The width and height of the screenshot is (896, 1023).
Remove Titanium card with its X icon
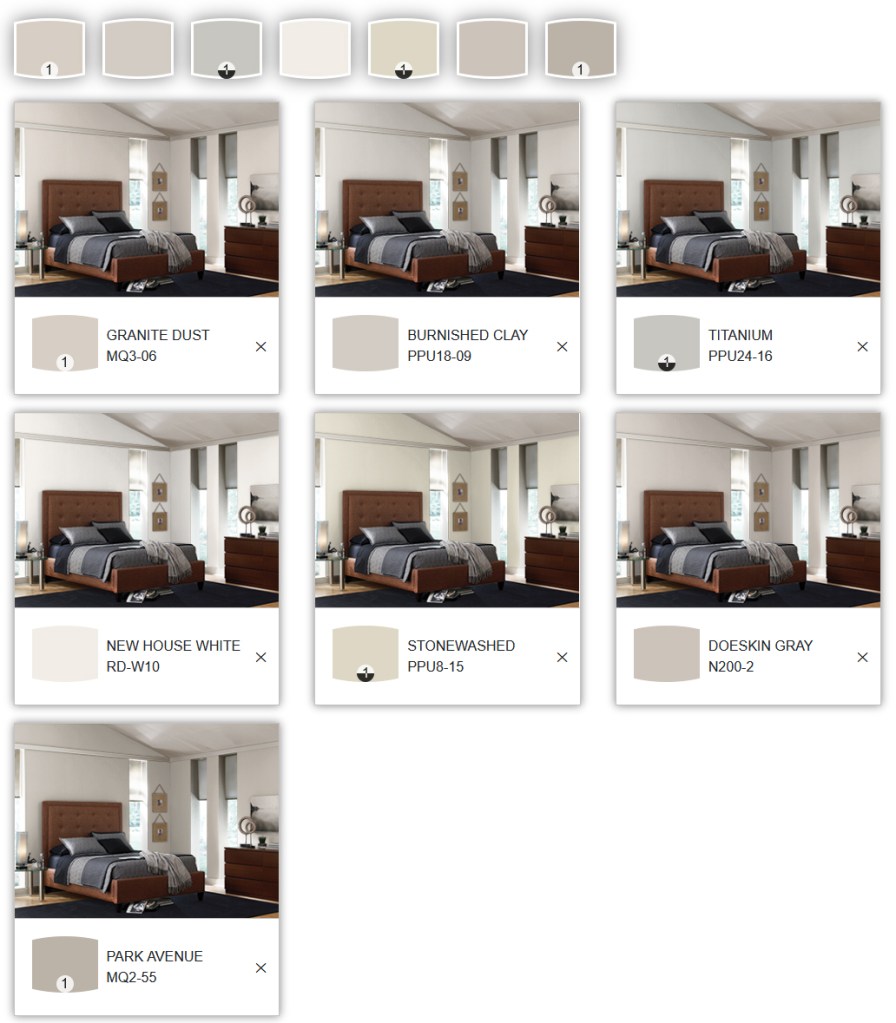point(863,346)
